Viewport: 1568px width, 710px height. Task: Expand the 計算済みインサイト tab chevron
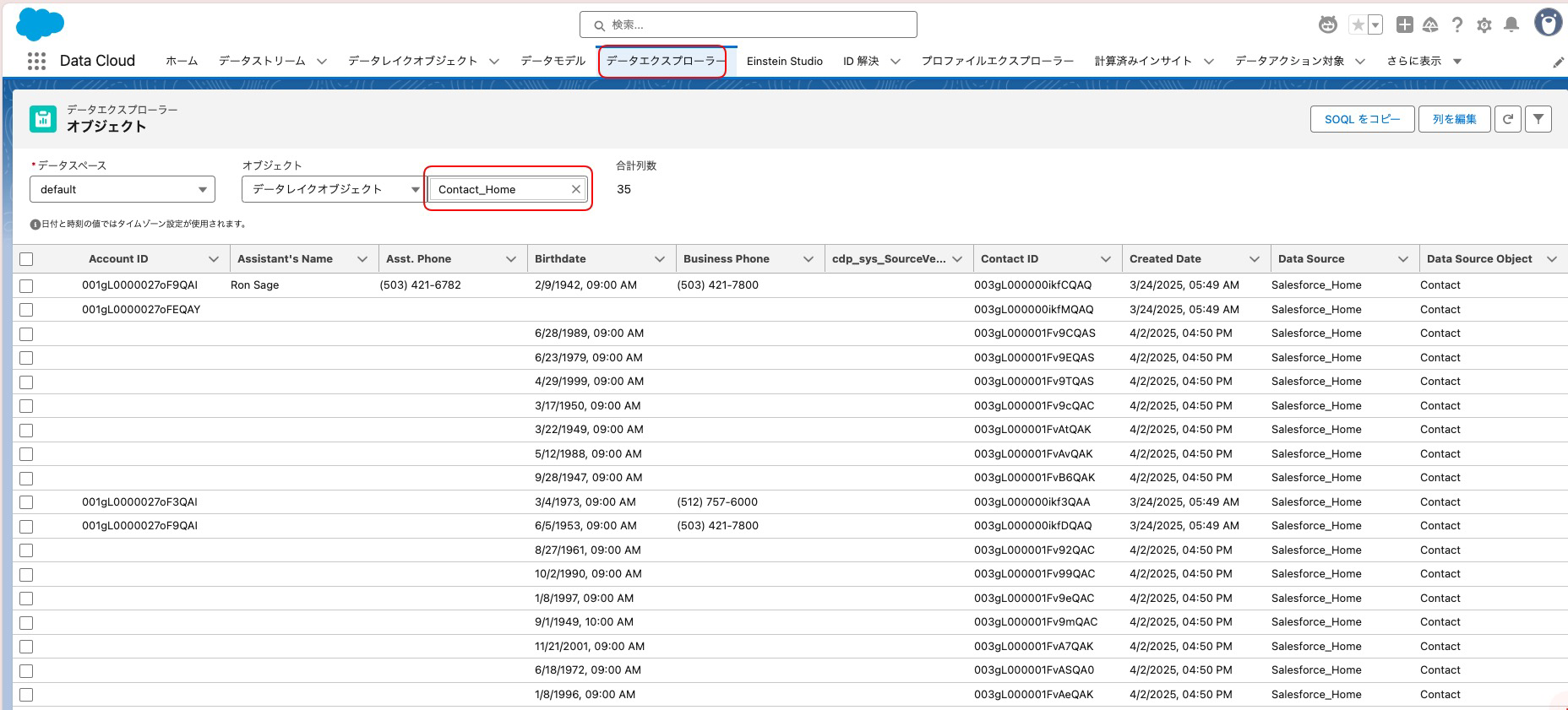pos(1209,61)
